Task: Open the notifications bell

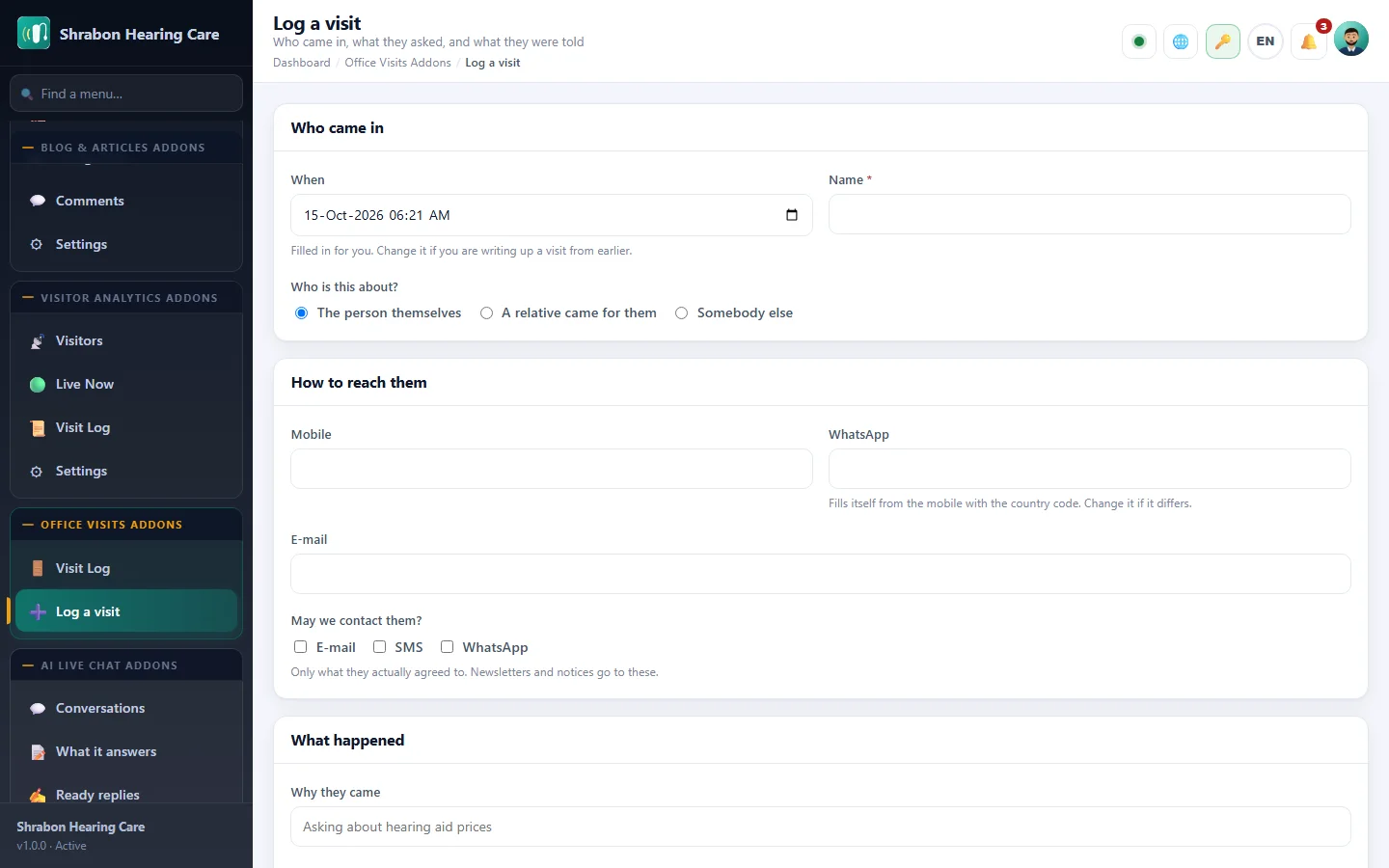Action: click(x=1309, y=41)
